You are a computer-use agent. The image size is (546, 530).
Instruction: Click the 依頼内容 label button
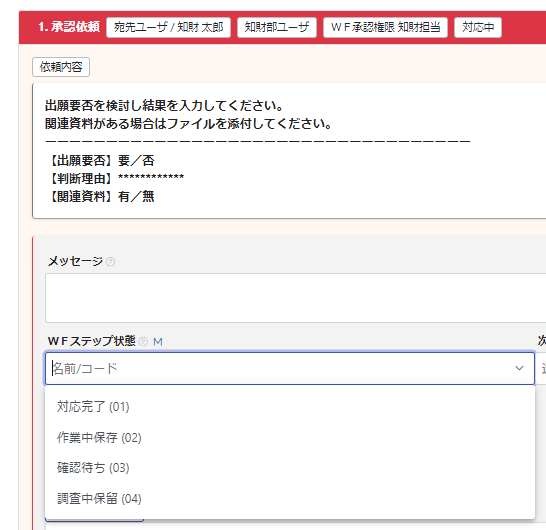pyautogui.click(x=61, y=67)
